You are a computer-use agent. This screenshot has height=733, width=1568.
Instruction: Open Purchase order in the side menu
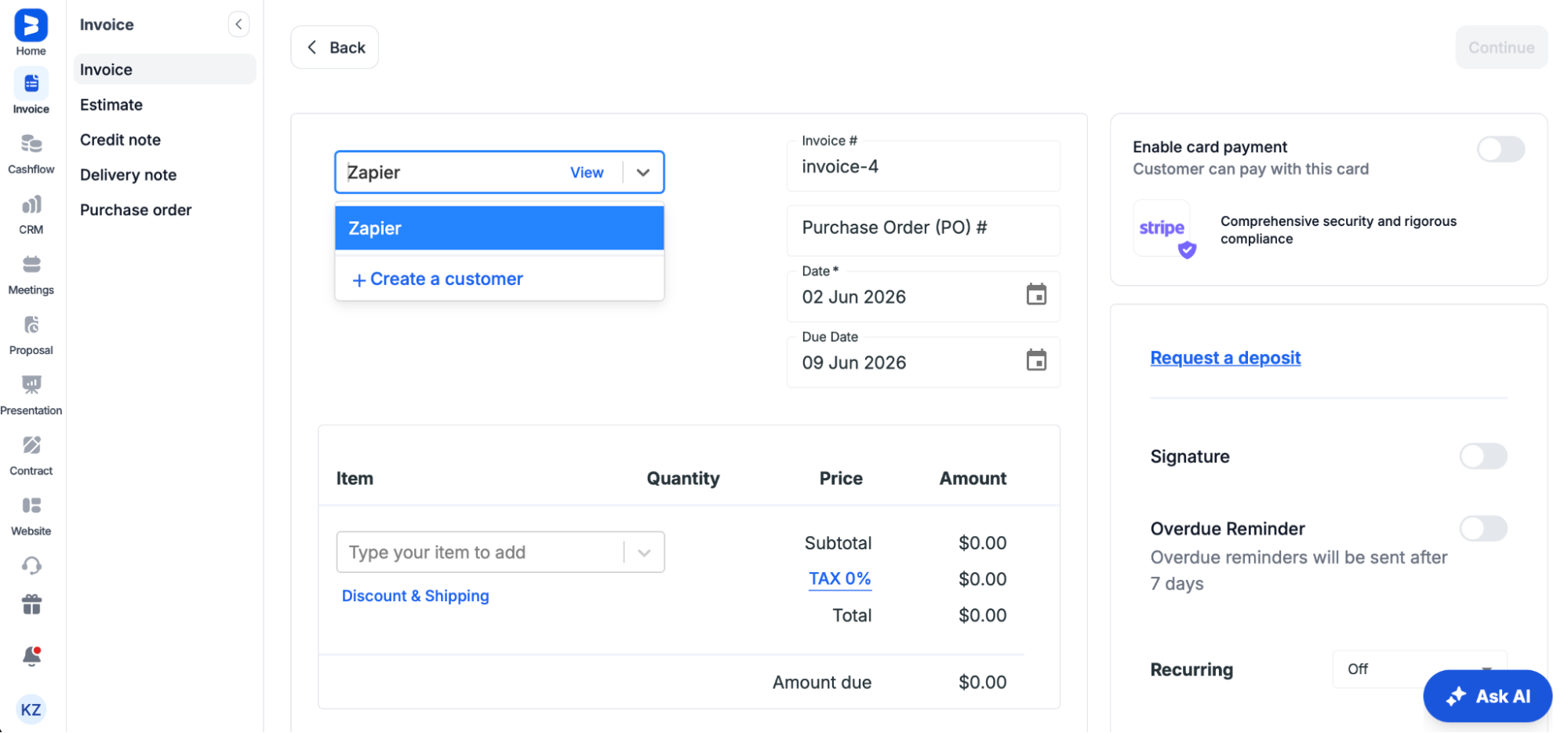pos(136,210)
